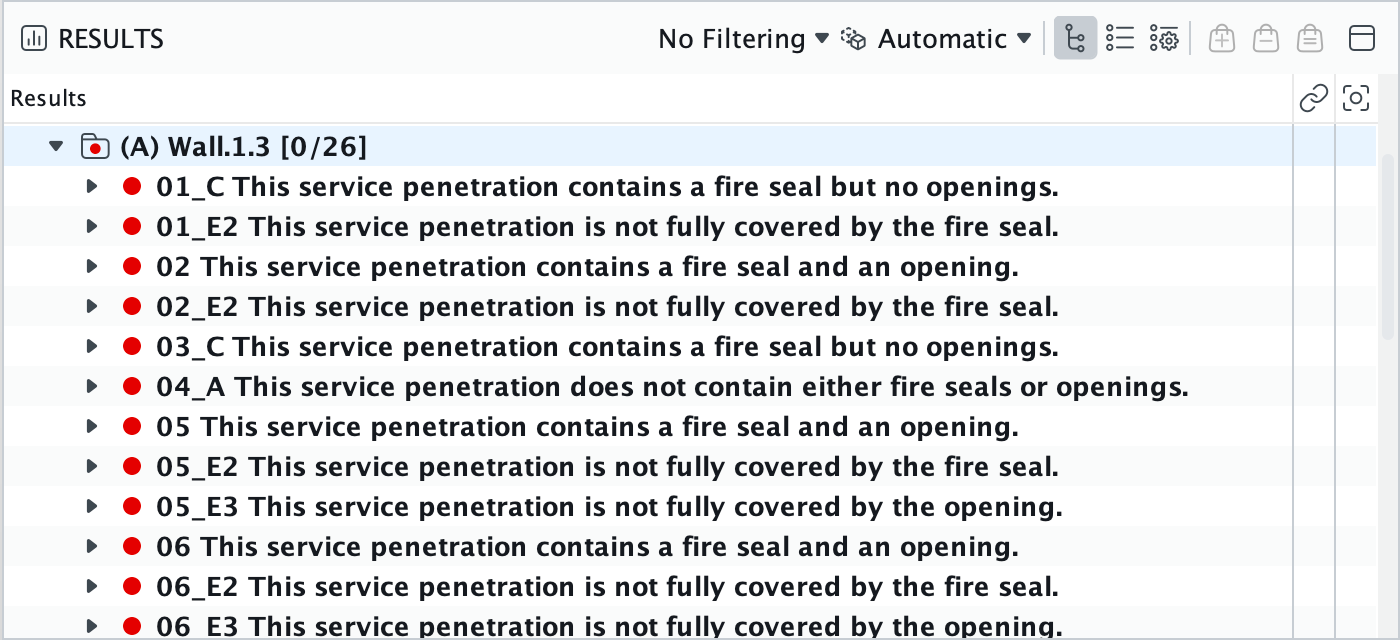Open results list settings gear icon
Image resolution: width=1400 pixels, height=640 pixels.
(x=1164, y=39)
